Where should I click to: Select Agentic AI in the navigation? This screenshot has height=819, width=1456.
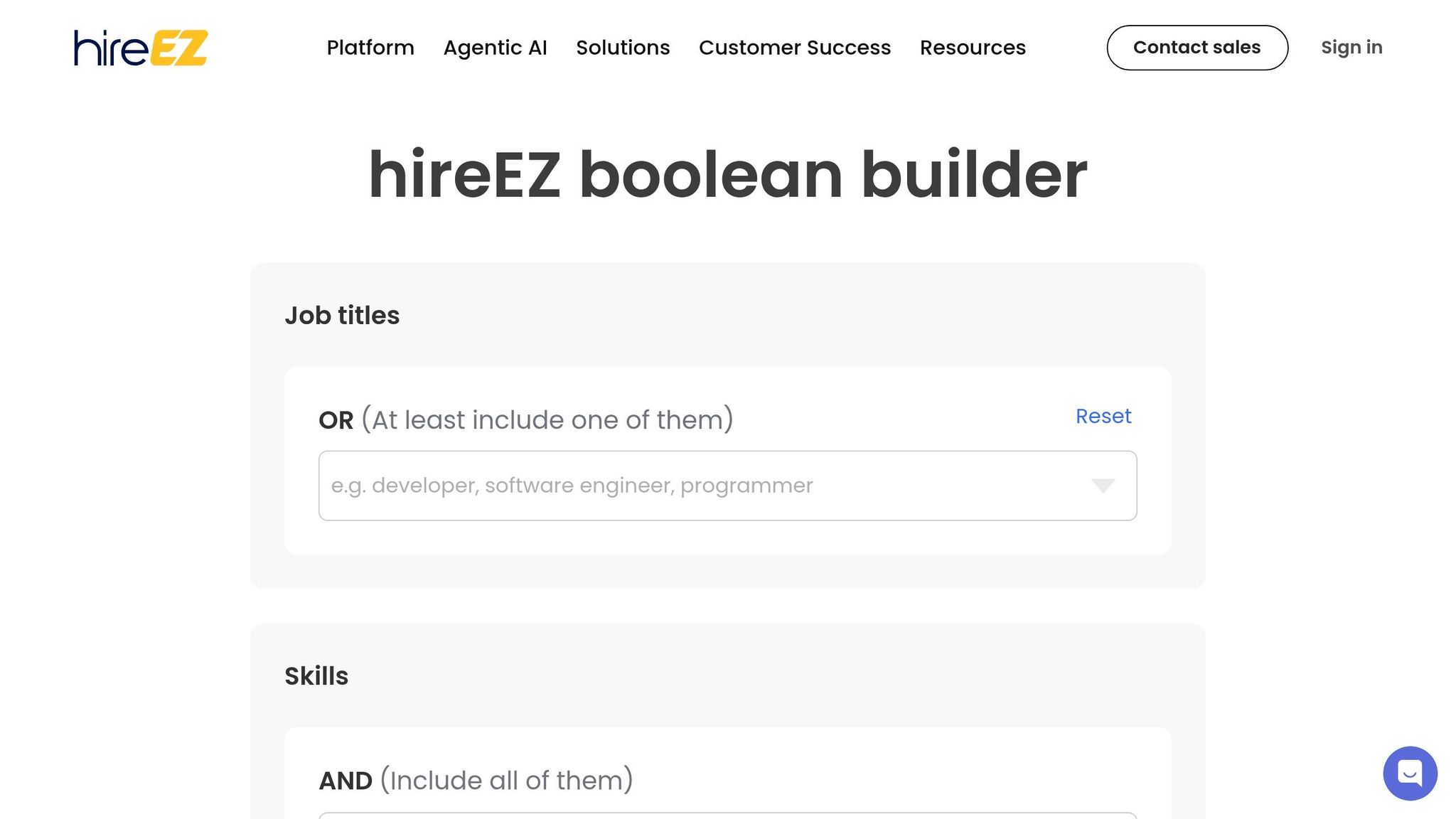click(x=496, y=48)
